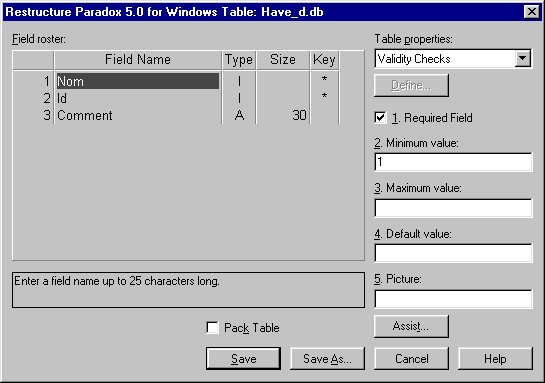The height and width of the screenshot is (383, 545).
Task: Close the Restructure dialog window
Action: pyautogui.click(x=531, y=12)
